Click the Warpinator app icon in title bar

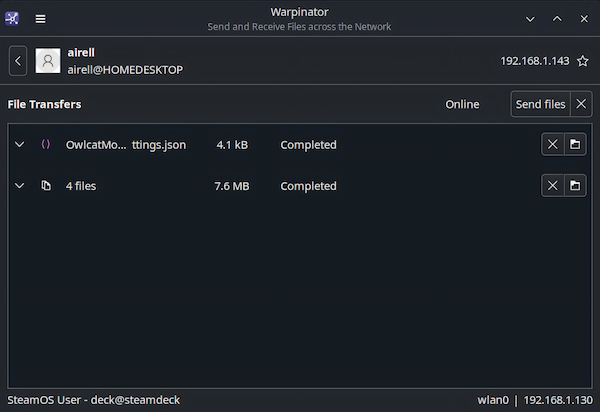[x=14, y=18]
